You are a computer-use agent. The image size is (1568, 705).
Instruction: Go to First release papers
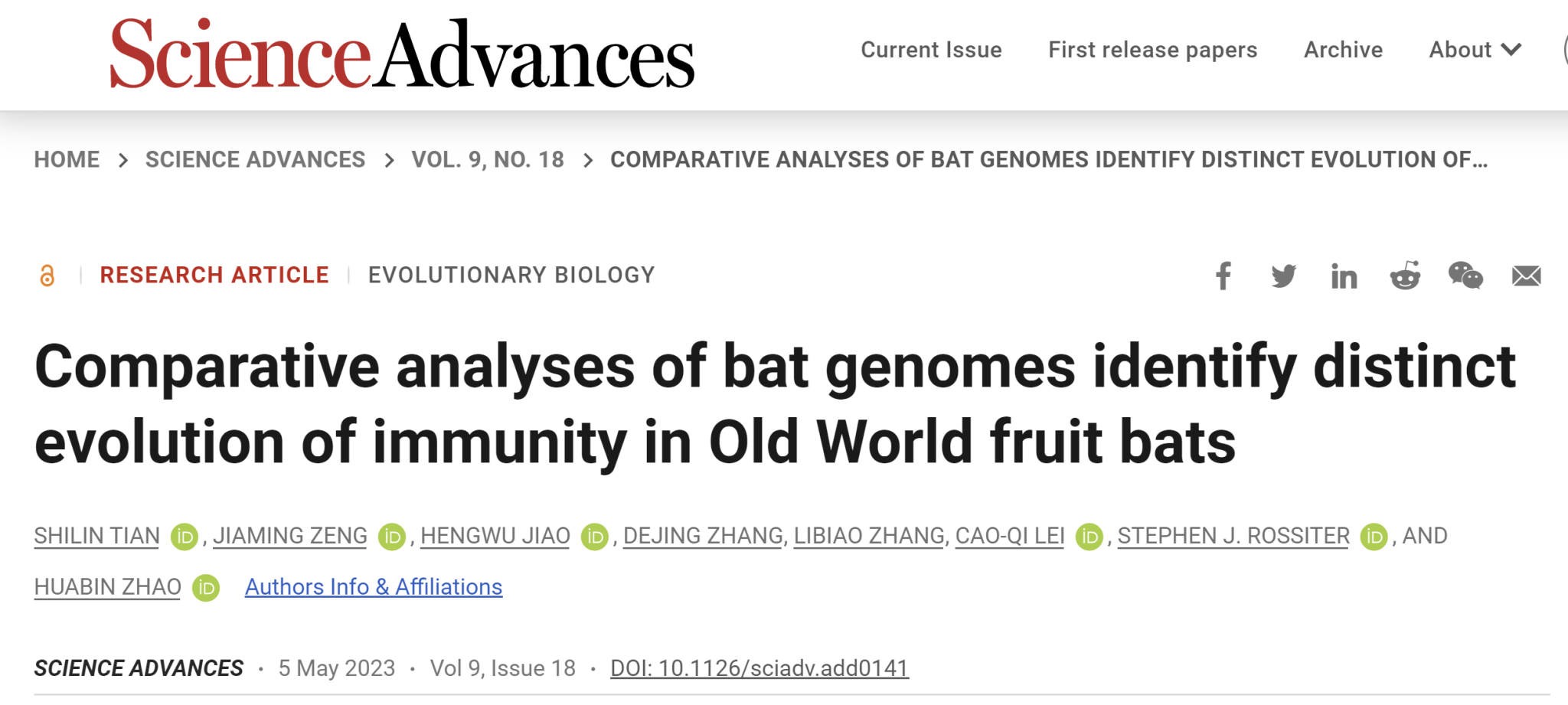[1152, 50]
